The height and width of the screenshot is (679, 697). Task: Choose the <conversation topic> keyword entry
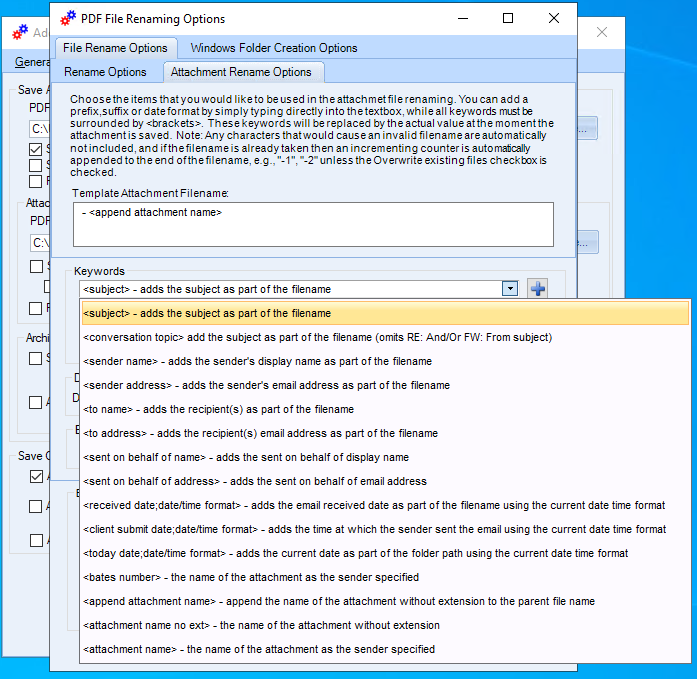click(385, 337)
